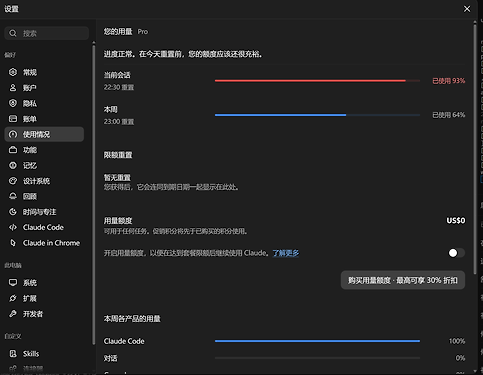Click 搜索 search field text area
This screenshot has height=375, width=483.
47,33
